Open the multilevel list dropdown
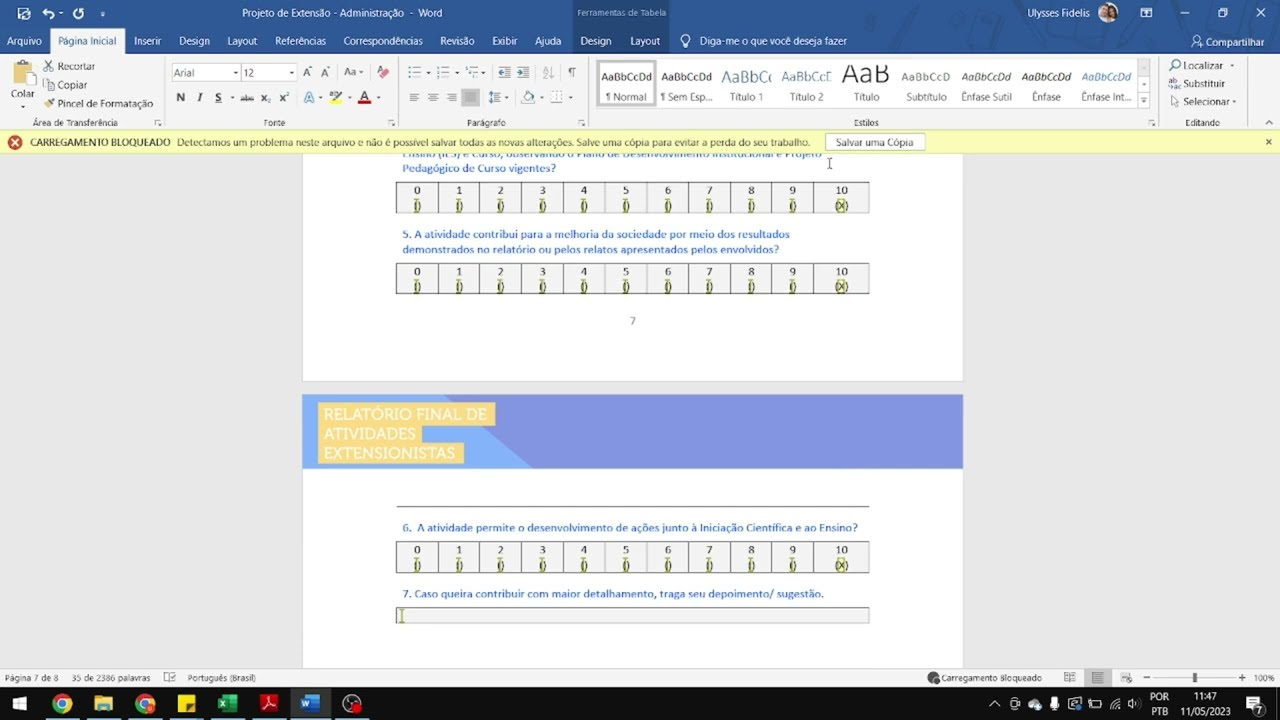The image size is (1280, 720). click(x=484, y=72)
